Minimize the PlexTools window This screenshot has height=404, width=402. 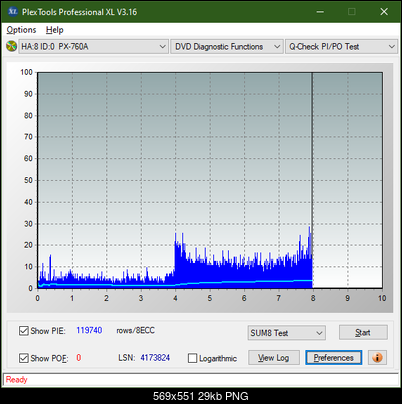tap(320, 12)
